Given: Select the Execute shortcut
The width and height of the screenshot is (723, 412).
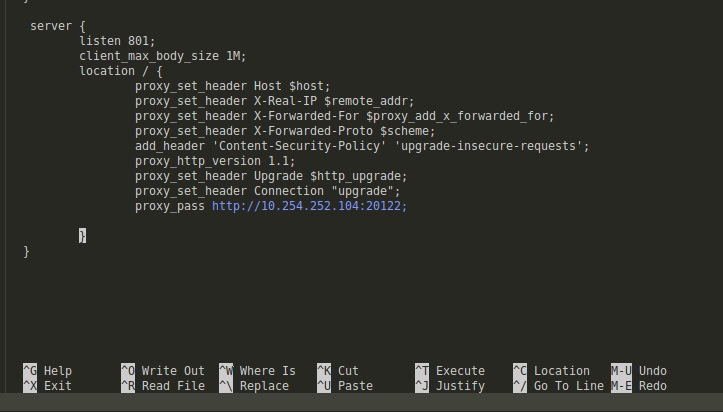Looking at the screenshot, I should (460, 371).
